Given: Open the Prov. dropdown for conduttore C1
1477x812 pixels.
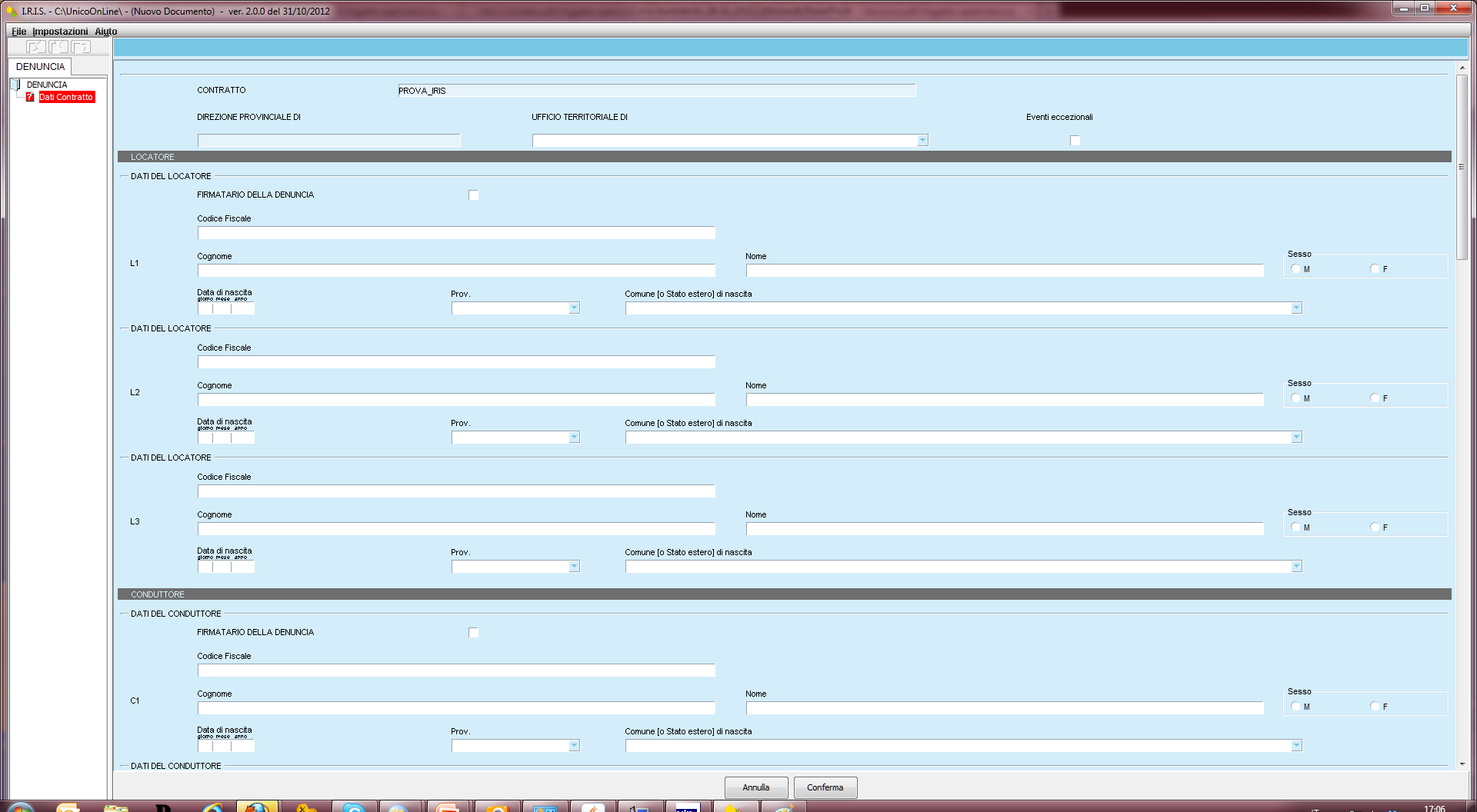Looking at the screenshot, I should coord(574,746).
